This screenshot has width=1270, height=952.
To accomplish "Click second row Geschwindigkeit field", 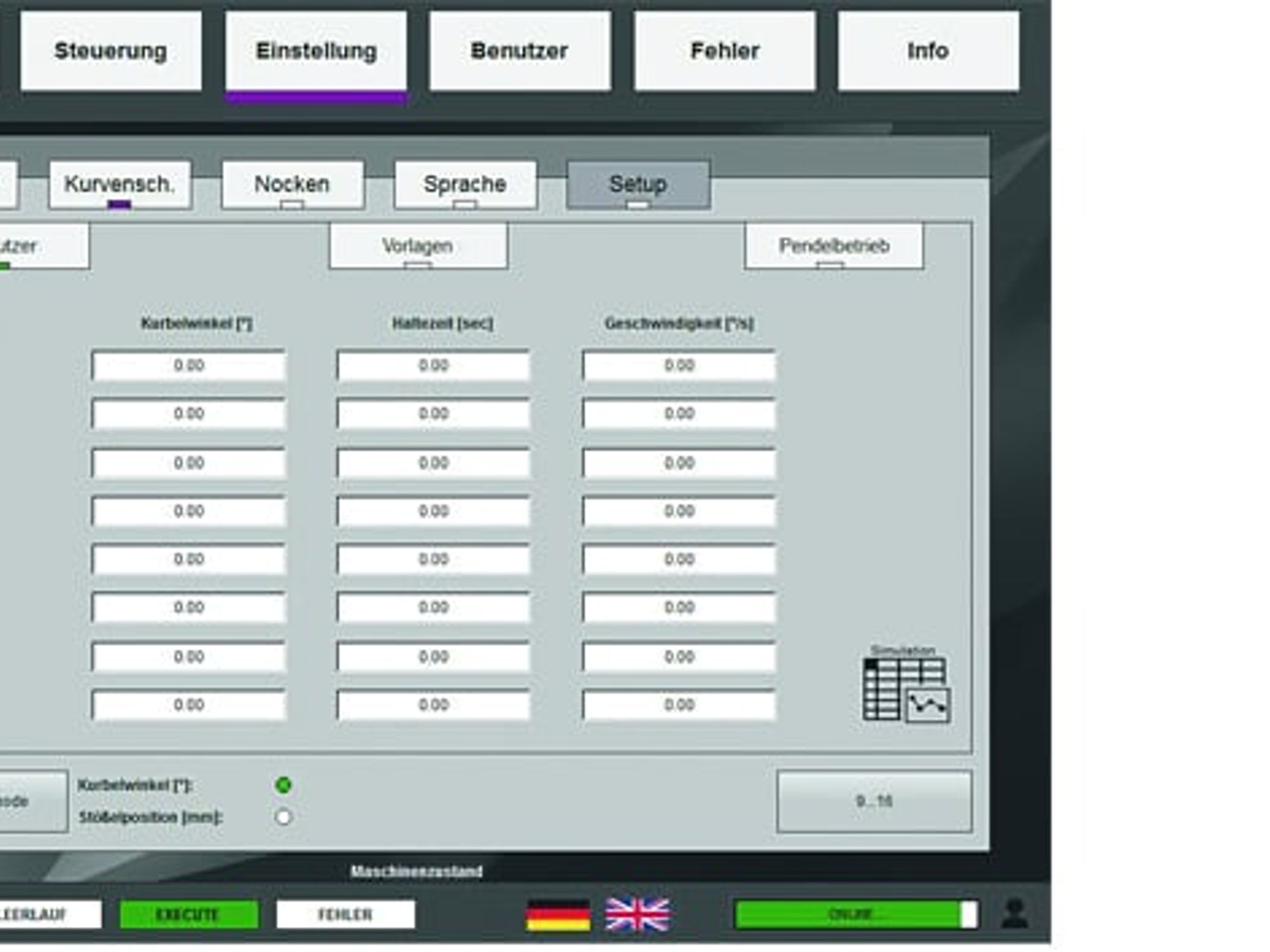I will [x=679, y=414].
